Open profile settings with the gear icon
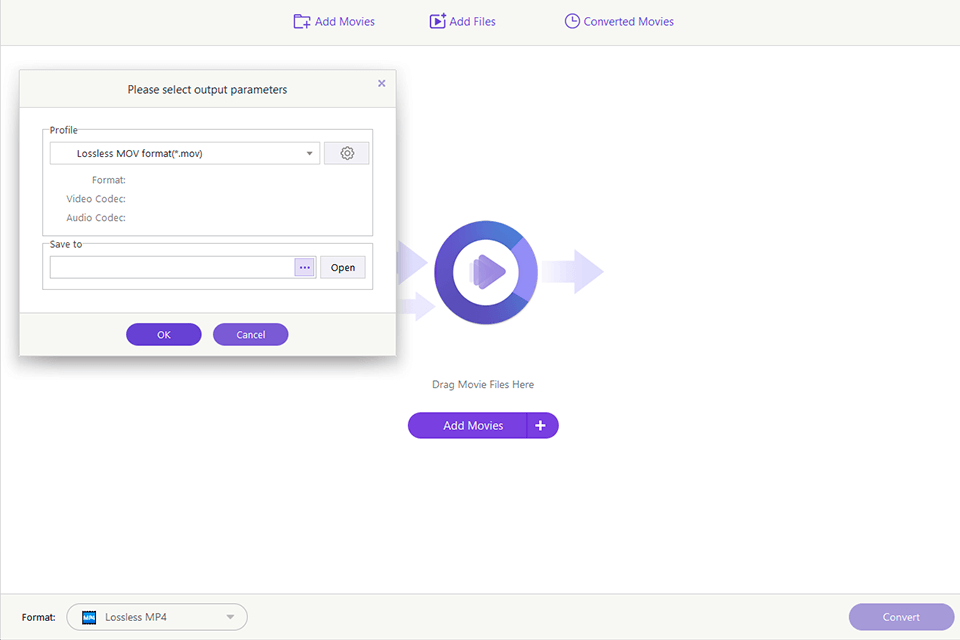The height and width of the screenshot is (640, 960). click(x=347, y=153)
